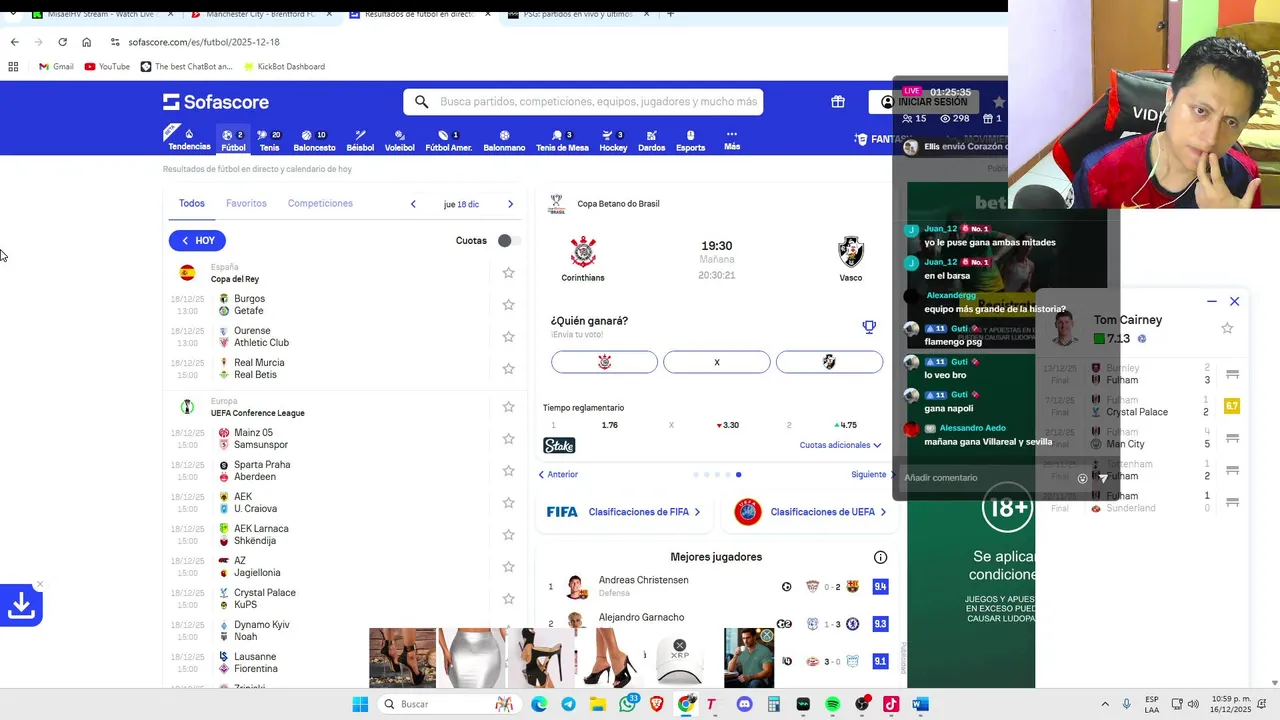
Task: Go to previous day with left chevron
Action: (413, 204)
